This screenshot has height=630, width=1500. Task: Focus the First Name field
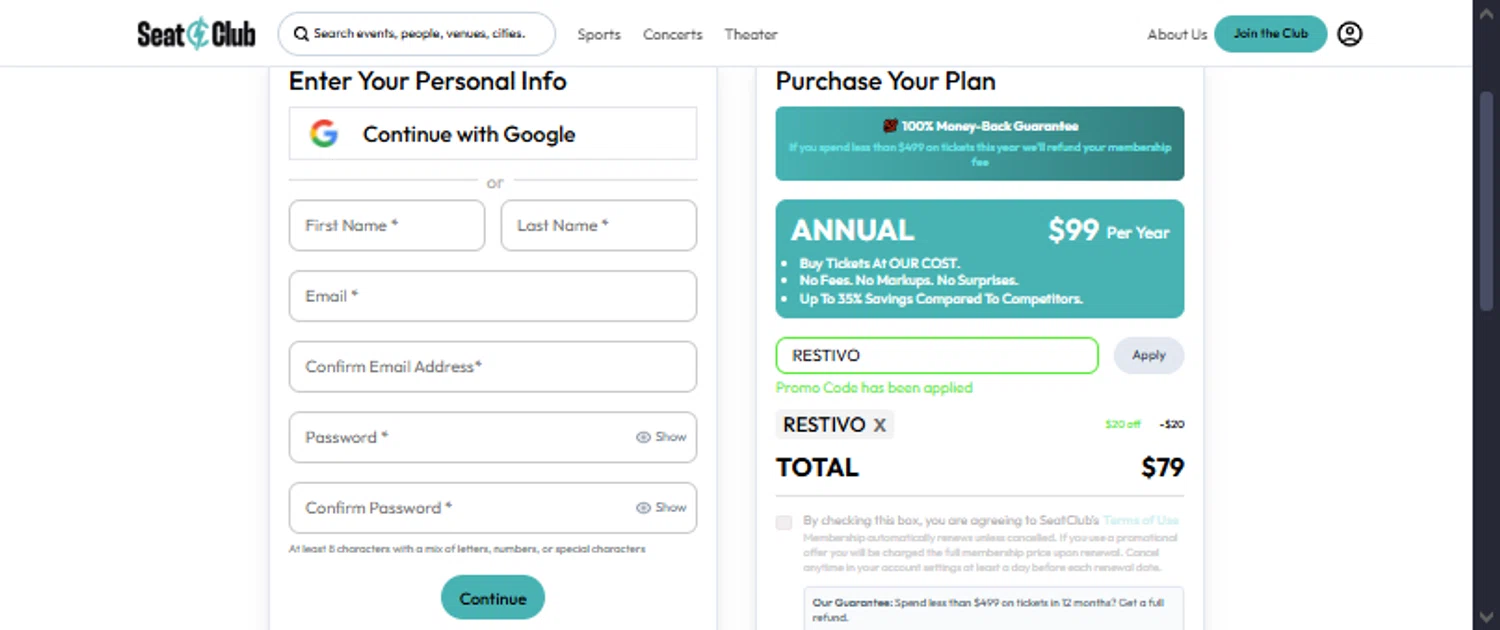click(386, 226)
